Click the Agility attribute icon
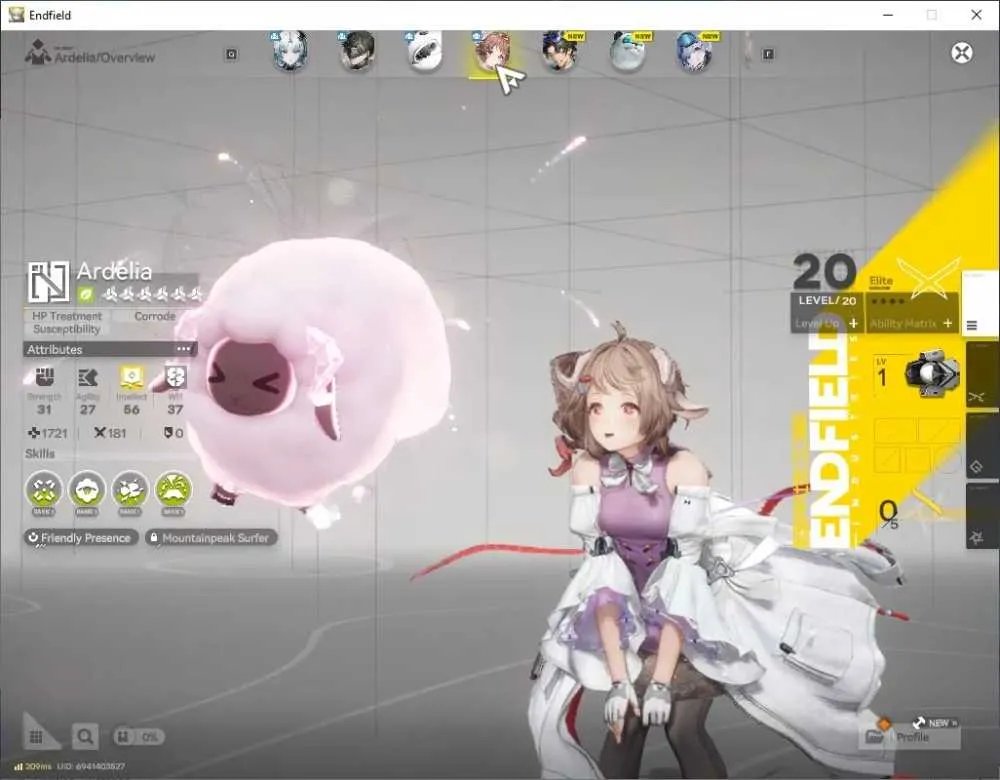Screen dimensions: 1000x780 coord(87,378)
